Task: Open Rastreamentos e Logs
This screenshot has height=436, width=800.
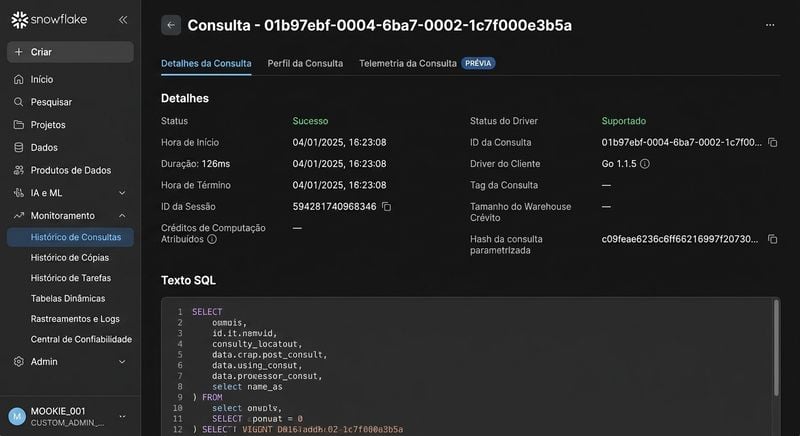Action: click(75, 319)
